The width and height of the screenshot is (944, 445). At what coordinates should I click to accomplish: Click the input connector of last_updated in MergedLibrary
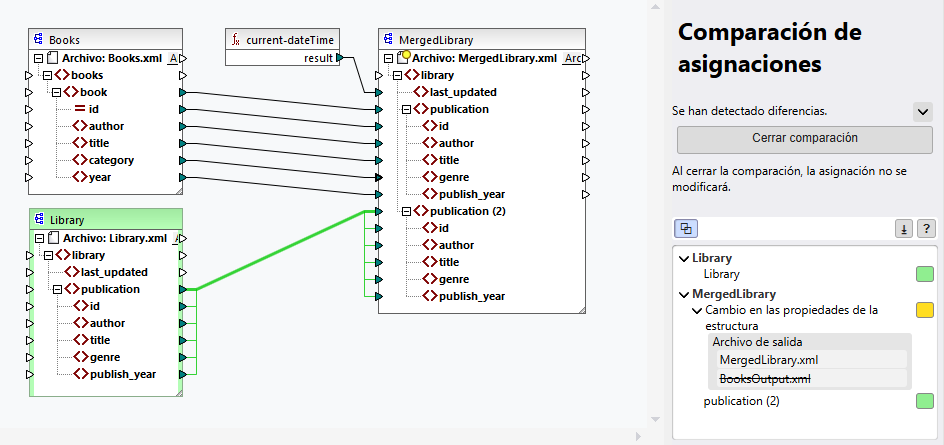(x=378, y=92)
